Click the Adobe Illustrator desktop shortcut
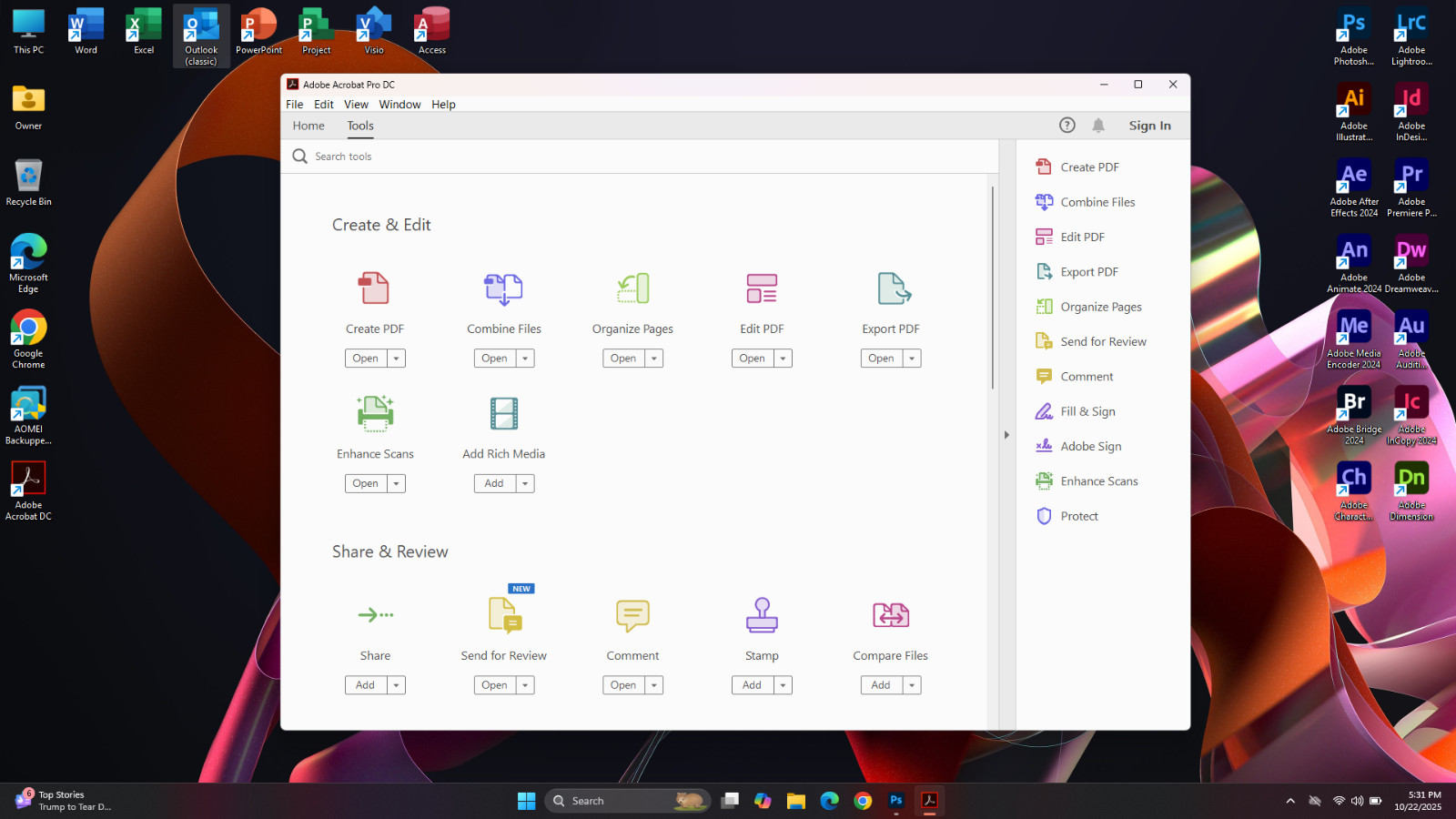 [x=1354, y=112]
